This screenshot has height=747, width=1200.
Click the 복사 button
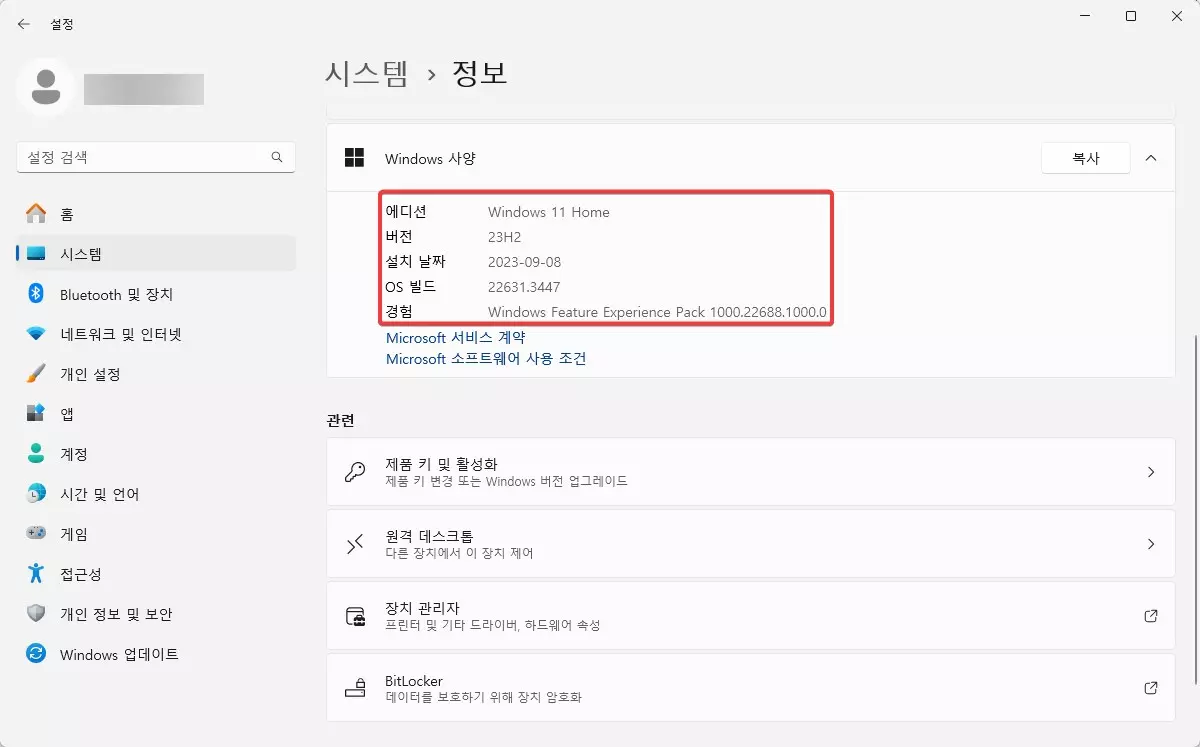(1086, 158)
